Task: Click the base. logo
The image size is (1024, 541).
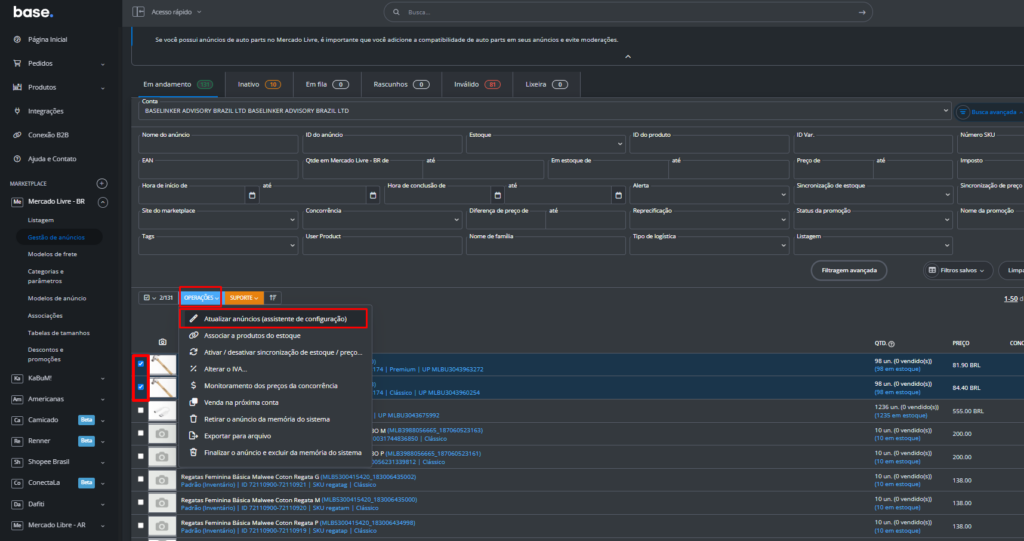Action: pyautogui.click(x=33, y=12)
